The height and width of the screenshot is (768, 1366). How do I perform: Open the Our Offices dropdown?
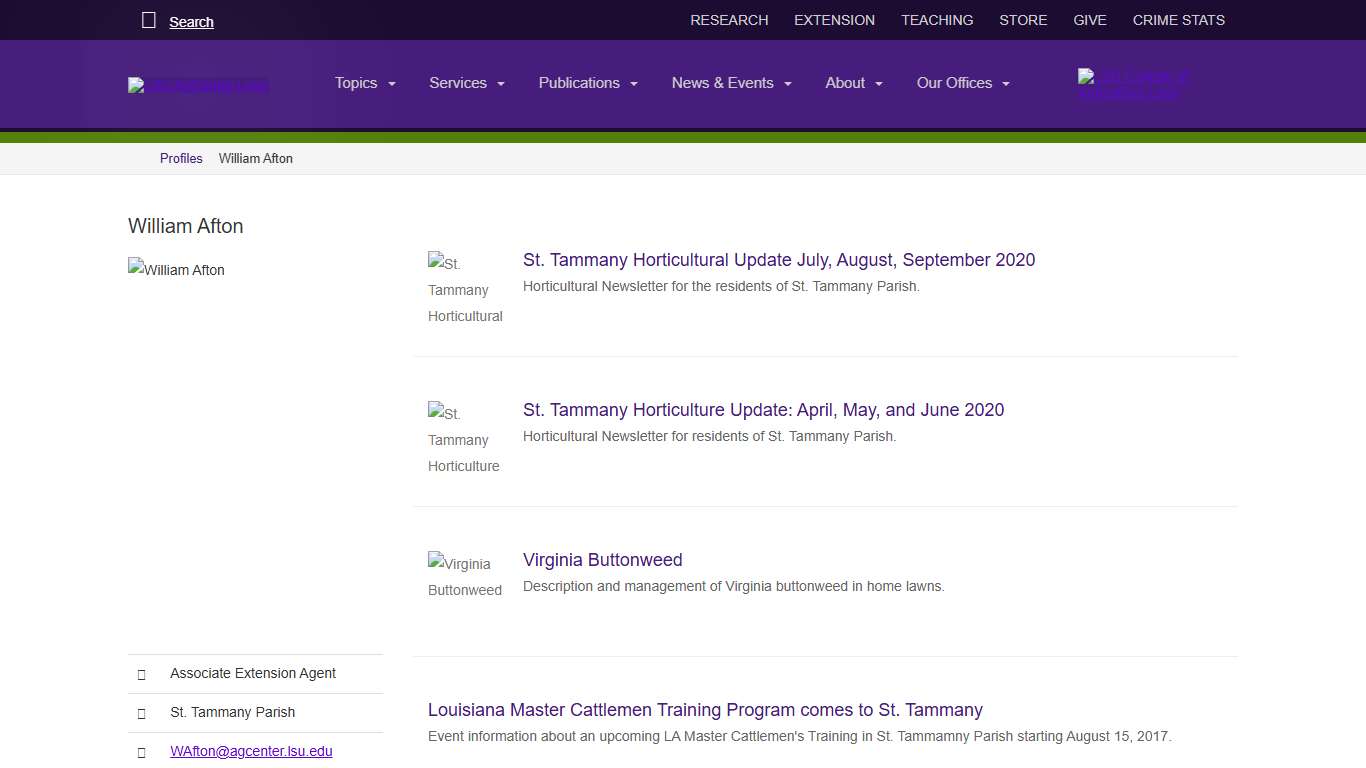963,83
